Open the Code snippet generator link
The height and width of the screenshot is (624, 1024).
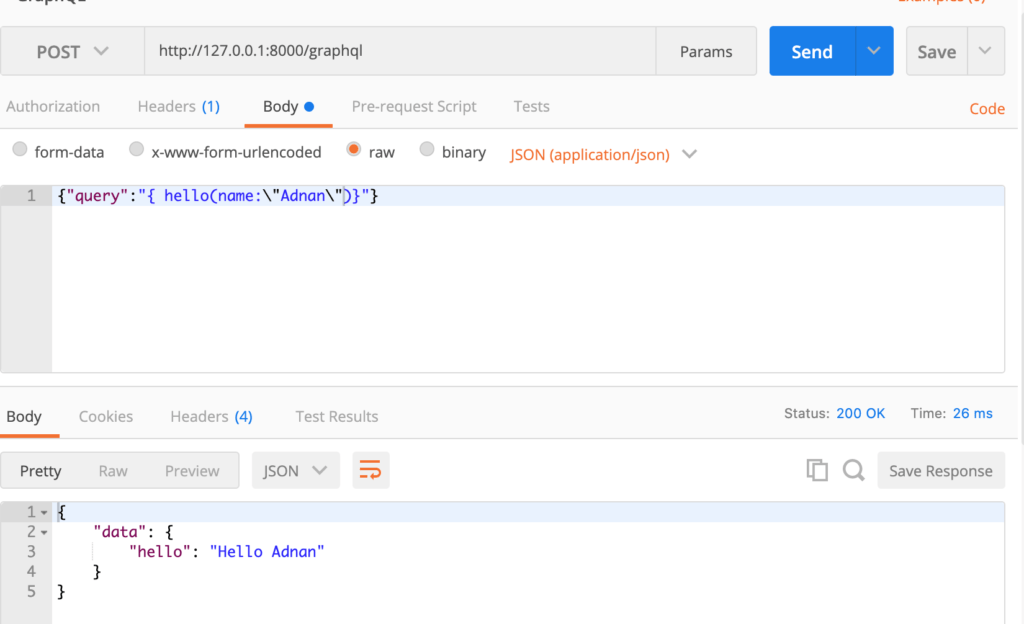[987, 108]
